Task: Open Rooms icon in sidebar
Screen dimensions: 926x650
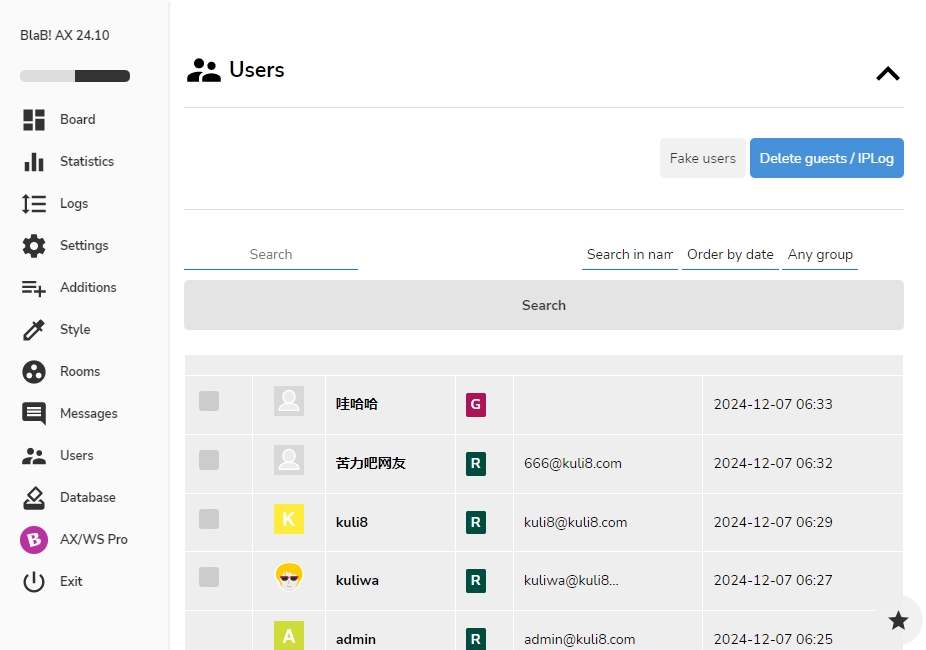Action: tap(34, 372)
